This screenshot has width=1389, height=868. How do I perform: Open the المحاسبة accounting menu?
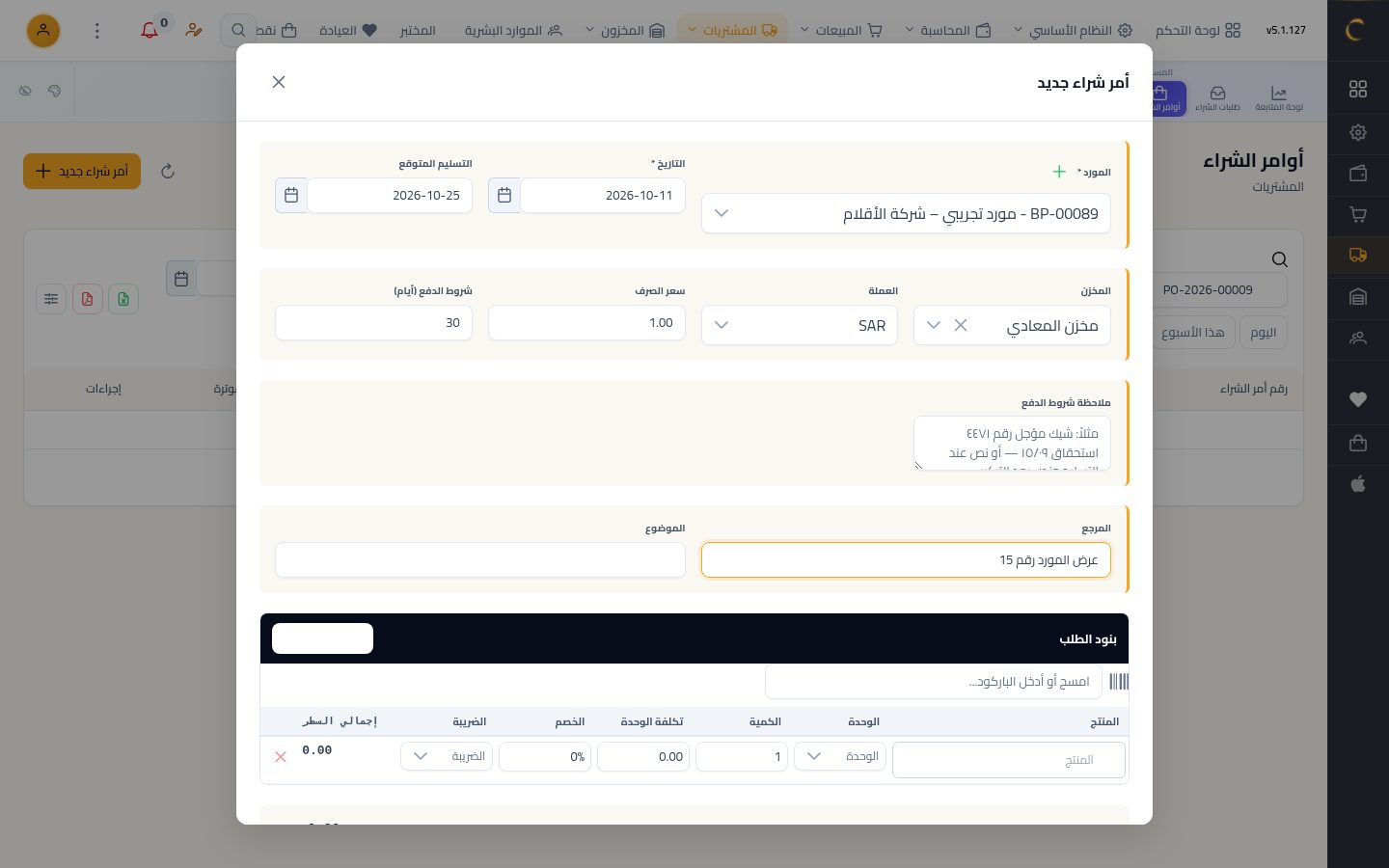coord(948,31)
